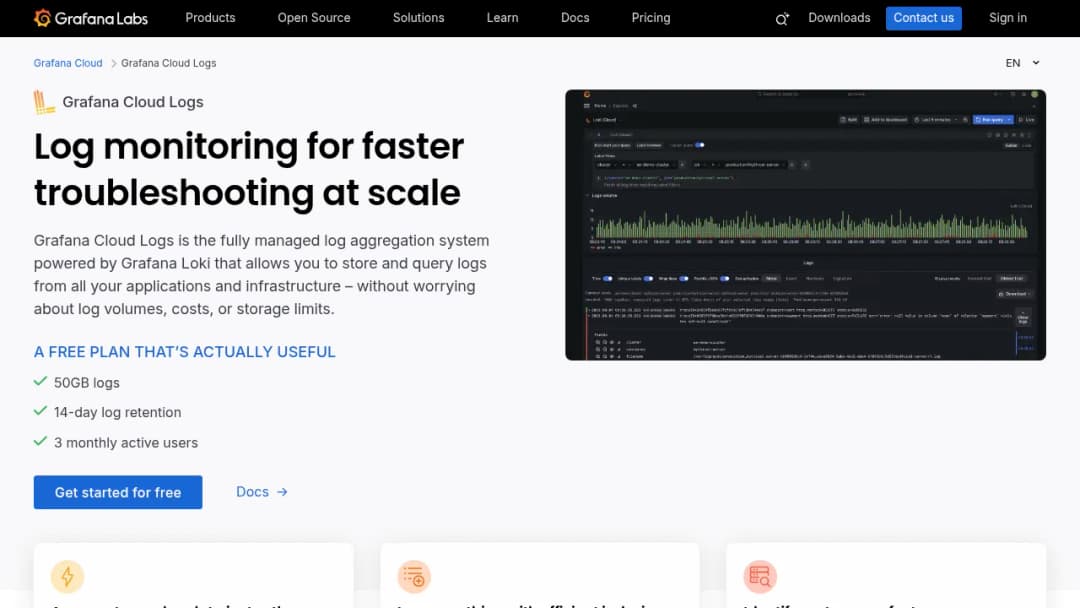
Task: Click the list-plus card icon
Action: click(414, 576)
